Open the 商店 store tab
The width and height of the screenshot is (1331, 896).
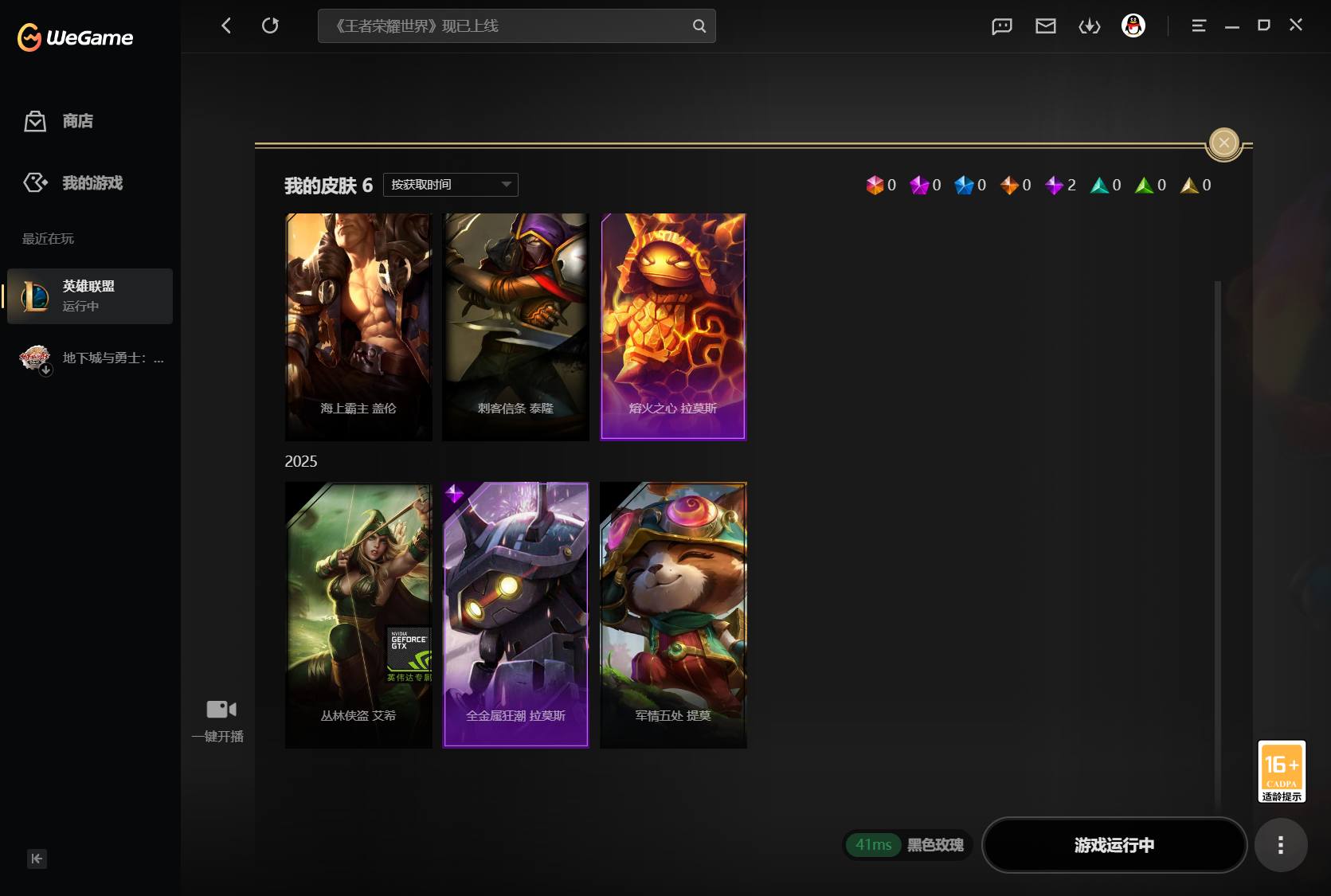77,121
